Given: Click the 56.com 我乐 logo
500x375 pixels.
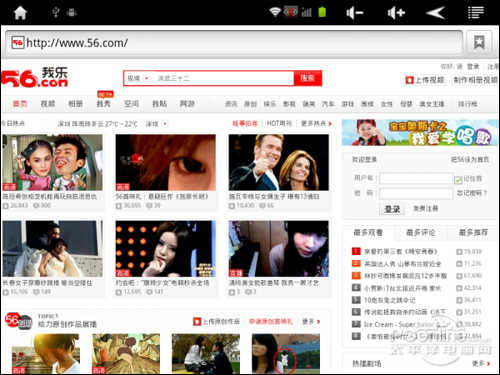Looking at the screenshot, I should tap(35, 78).
